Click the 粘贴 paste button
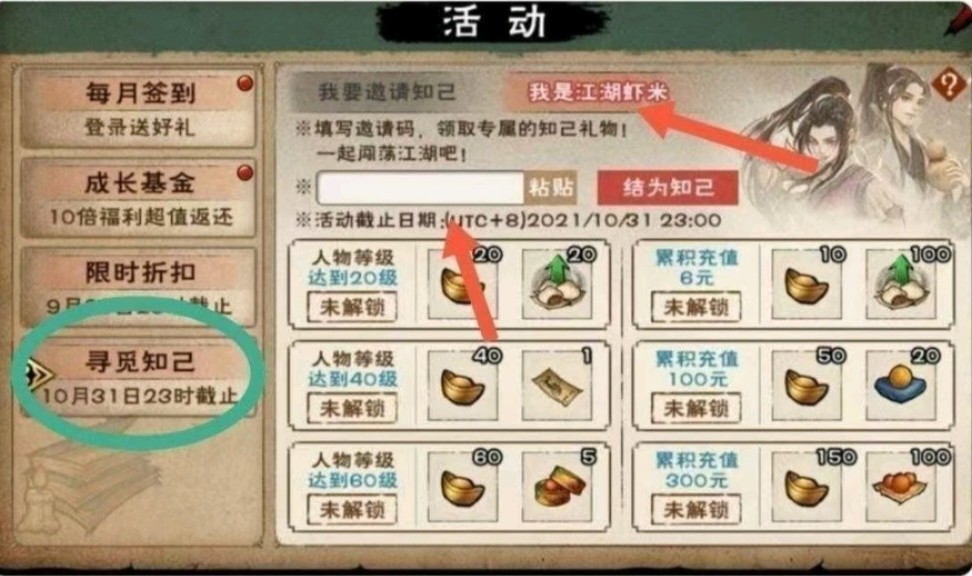Viewport: 972px width, 576px height. point(551,187)
